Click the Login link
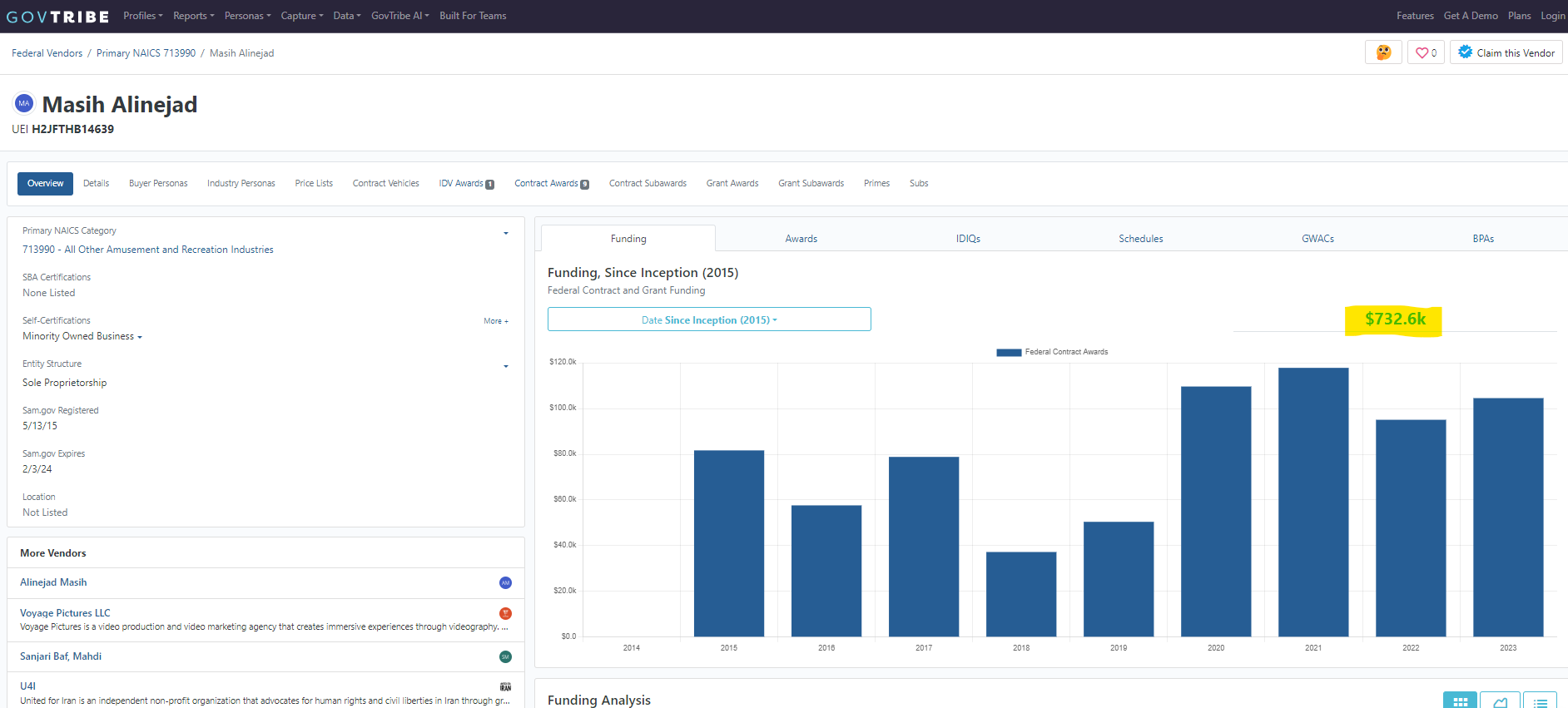Image resolution: width=1568 pixels, height=708 pixels. point(1552,16)
